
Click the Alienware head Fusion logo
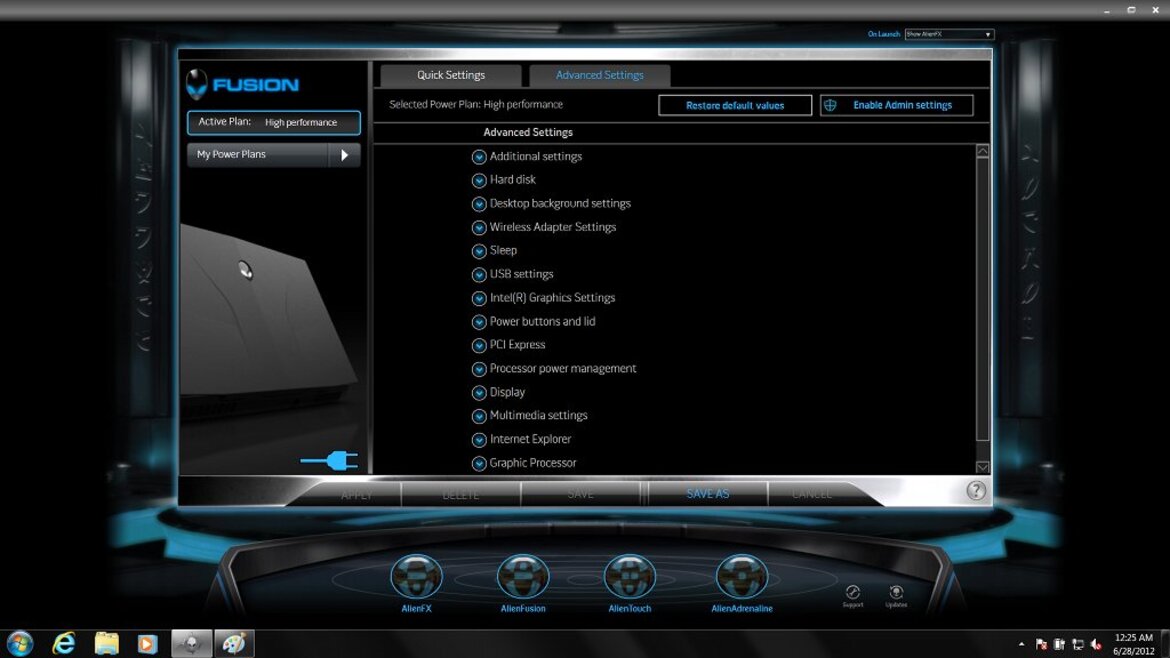[x=243, y=84]
